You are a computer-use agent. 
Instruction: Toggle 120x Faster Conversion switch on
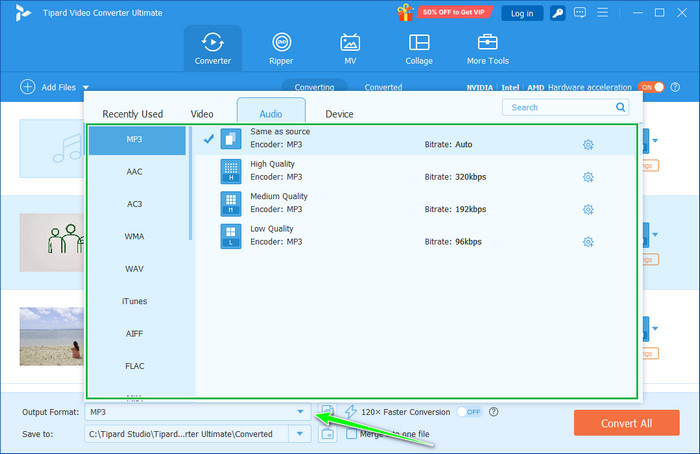tap(470, 412)
